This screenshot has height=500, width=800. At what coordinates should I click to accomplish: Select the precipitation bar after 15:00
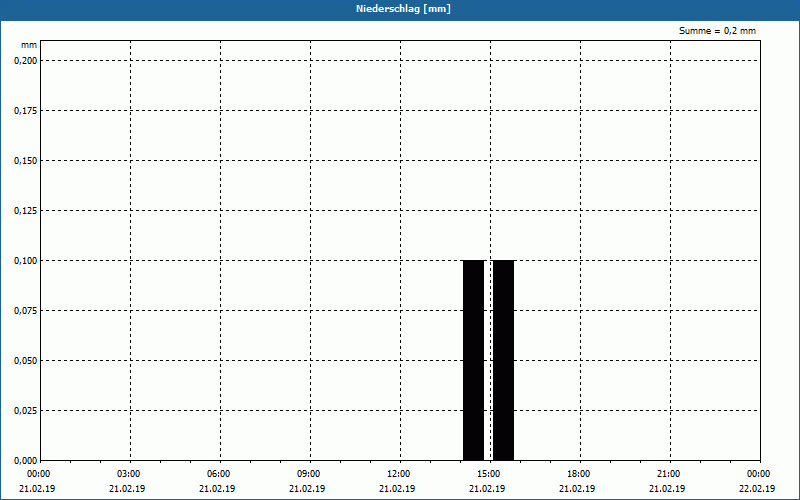(504, 360)
